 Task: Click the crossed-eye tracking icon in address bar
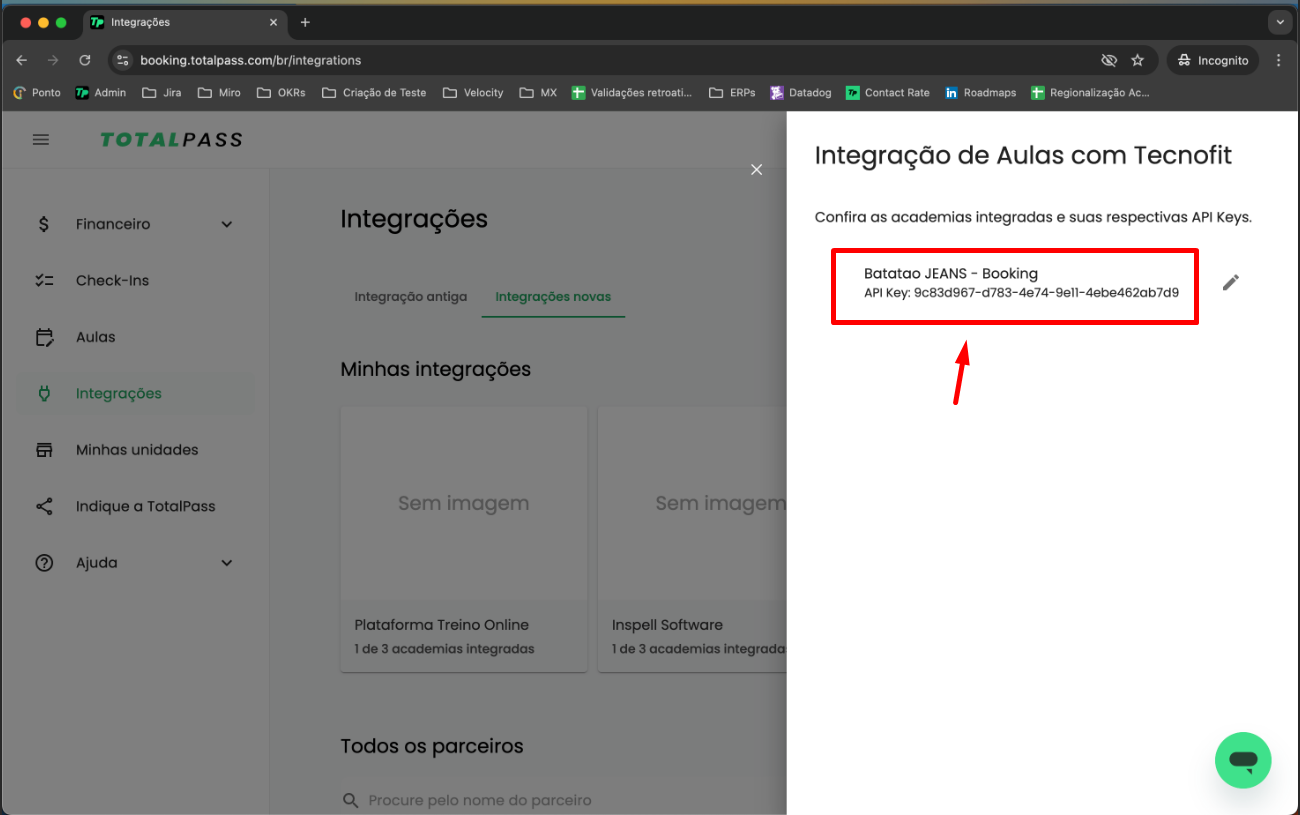tap(1108, 60)
